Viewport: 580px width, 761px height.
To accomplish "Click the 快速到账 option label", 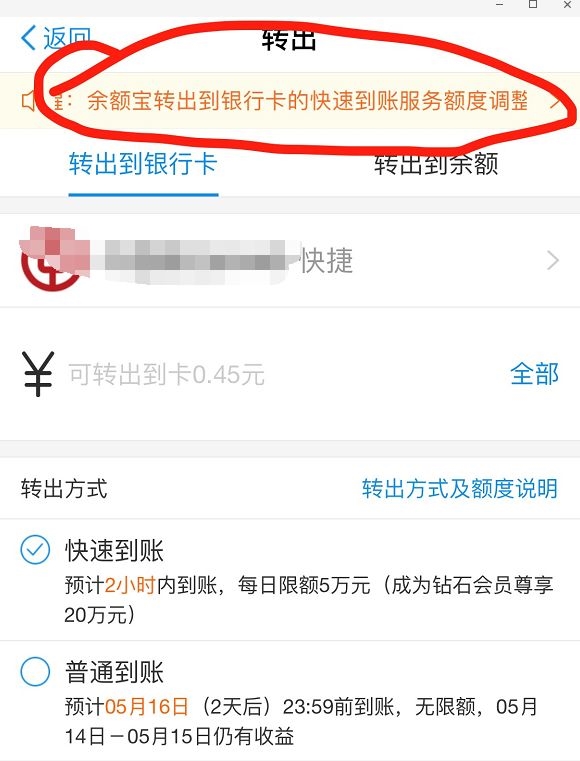I will tap(115, 550).
